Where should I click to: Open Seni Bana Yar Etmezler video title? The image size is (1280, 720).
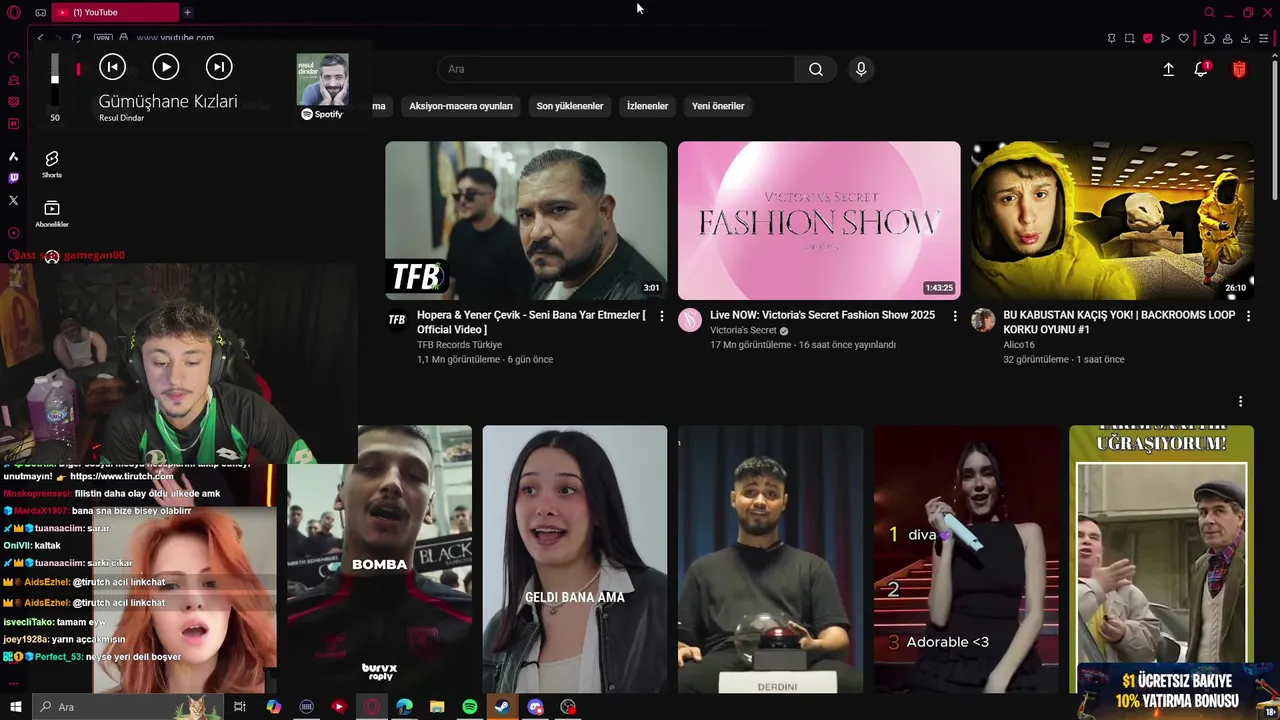click(x=531, y=322)
